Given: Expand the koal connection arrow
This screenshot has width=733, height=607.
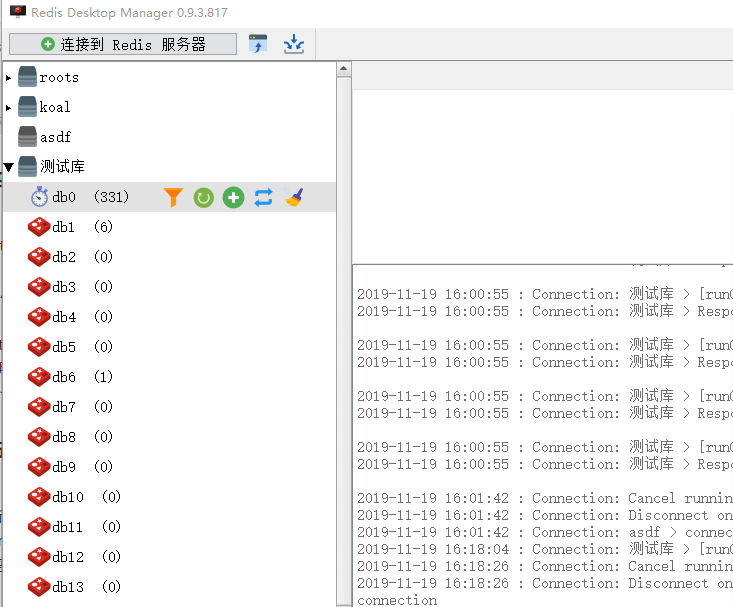Looking at the screenshot, I should (x=8, y=108).
